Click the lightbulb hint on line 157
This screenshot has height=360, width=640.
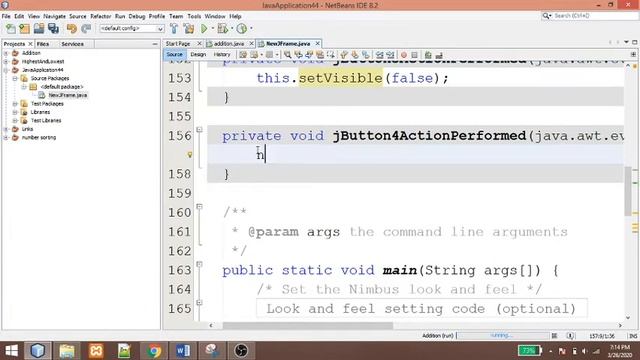pyautogui.click(x=190, y=155)
